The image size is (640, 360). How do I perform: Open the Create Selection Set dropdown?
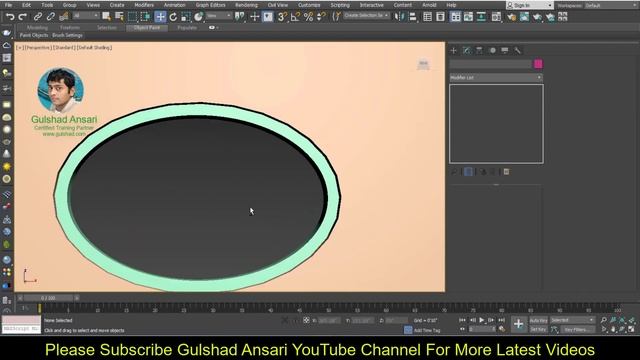tap(366, 16)
